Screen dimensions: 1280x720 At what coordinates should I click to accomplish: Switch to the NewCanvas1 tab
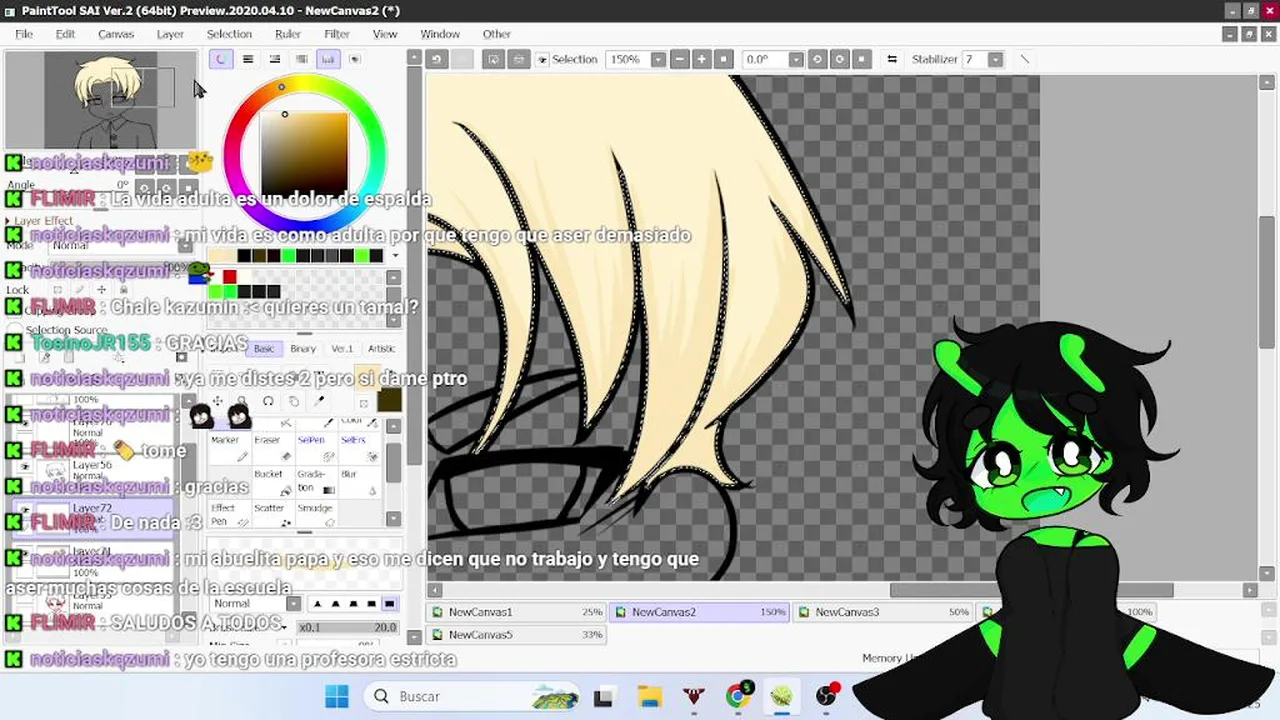point(518,612)
